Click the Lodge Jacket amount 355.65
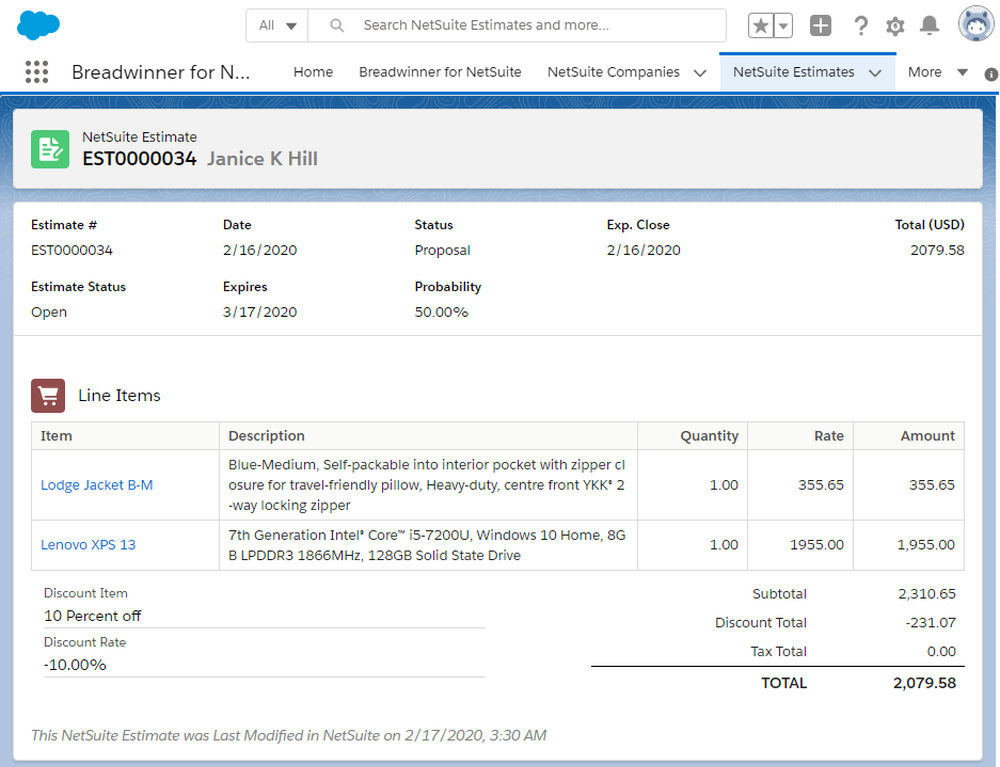Viewport: 1000px width, 767px height. [932, 485]
